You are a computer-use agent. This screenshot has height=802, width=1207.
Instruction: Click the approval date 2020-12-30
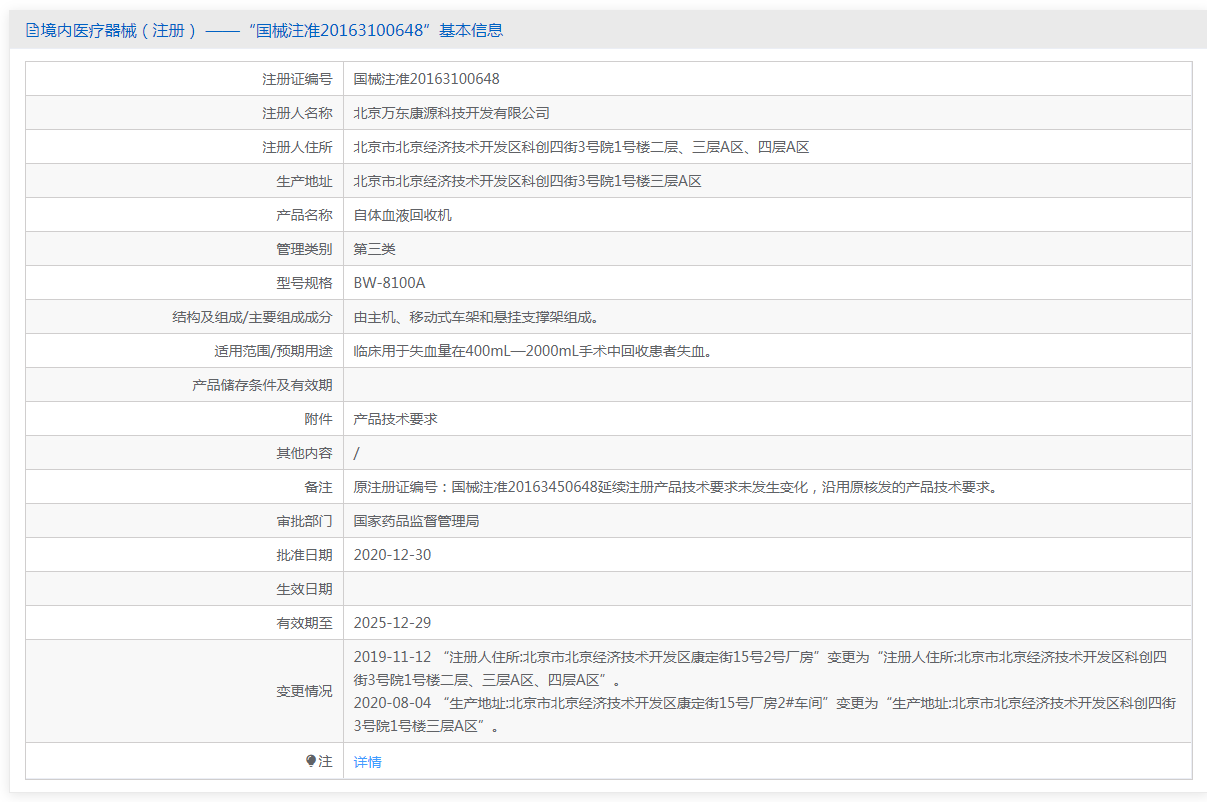click(x=392, y=555)
